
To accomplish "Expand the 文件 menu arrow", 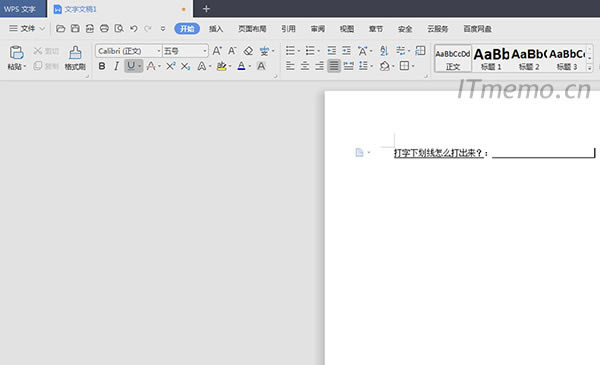I will (x=42, y=29).
